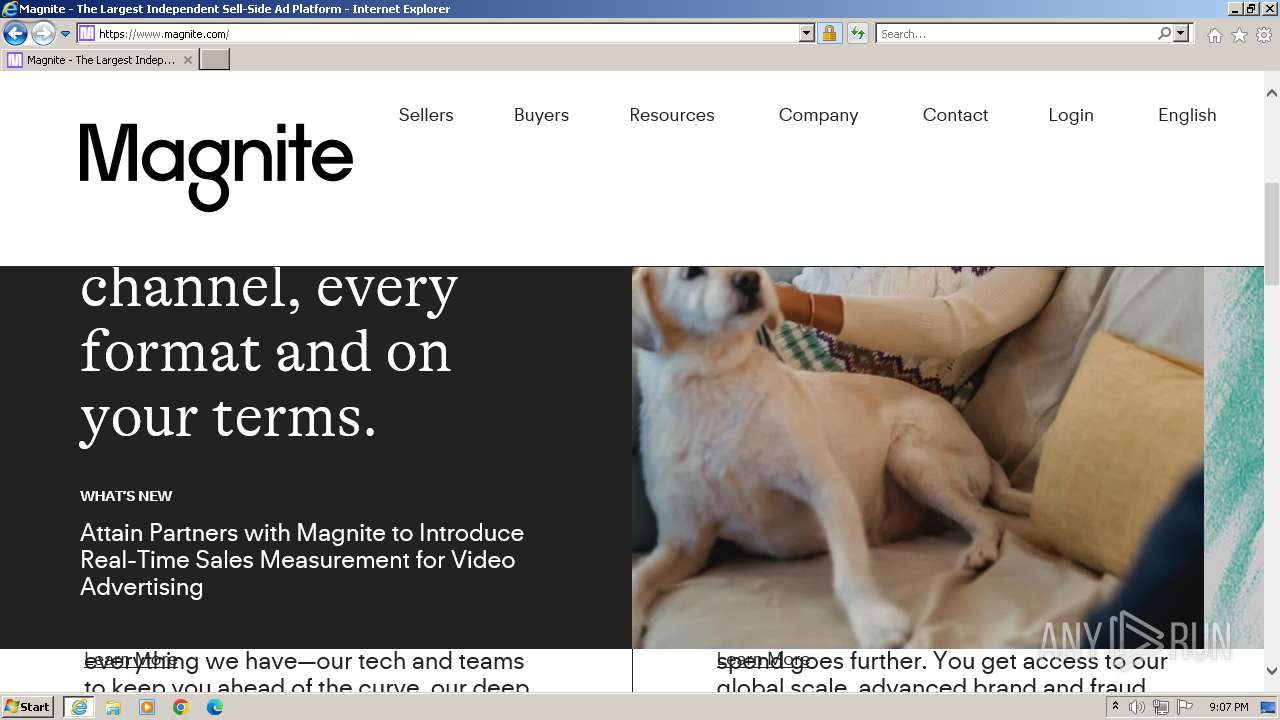1280x720 pixels.
Task: Open the search provider dropdown arrow
Action: click(1181, 33)
